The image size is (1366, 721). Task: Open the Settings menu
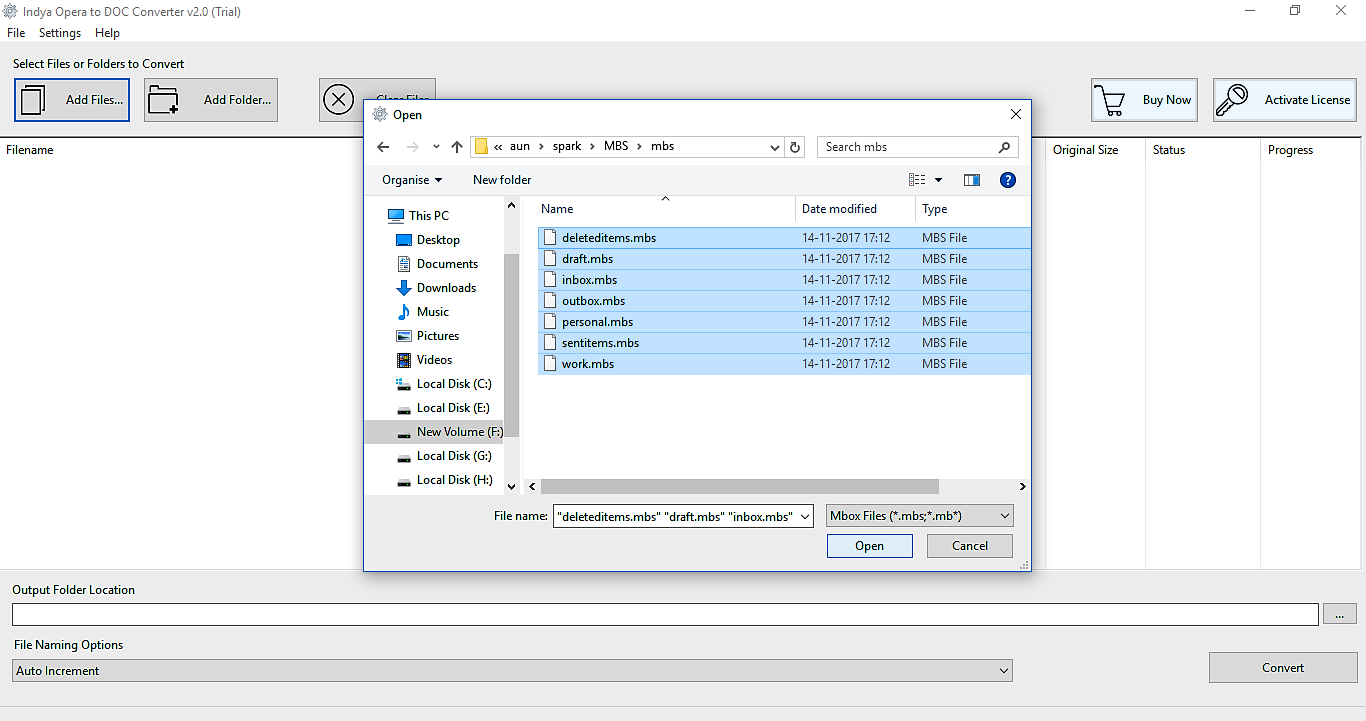point(60,33)
